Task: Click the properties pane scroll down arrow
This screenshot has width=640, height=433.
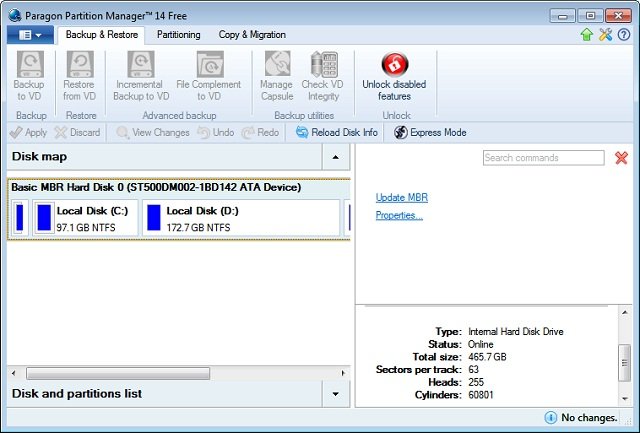Action: tap(624, 399)
